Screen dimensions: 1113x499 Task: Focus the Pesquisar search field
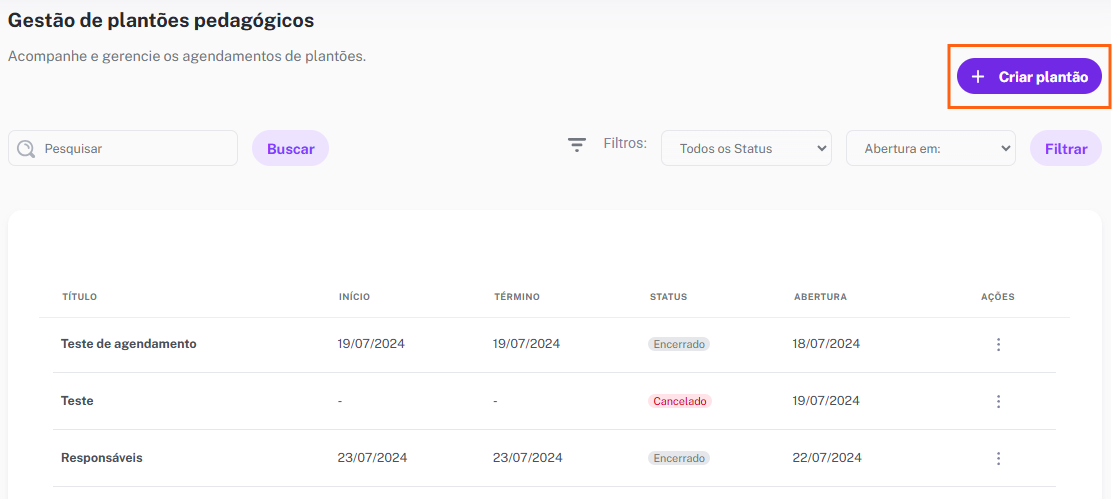coord(123,148)
